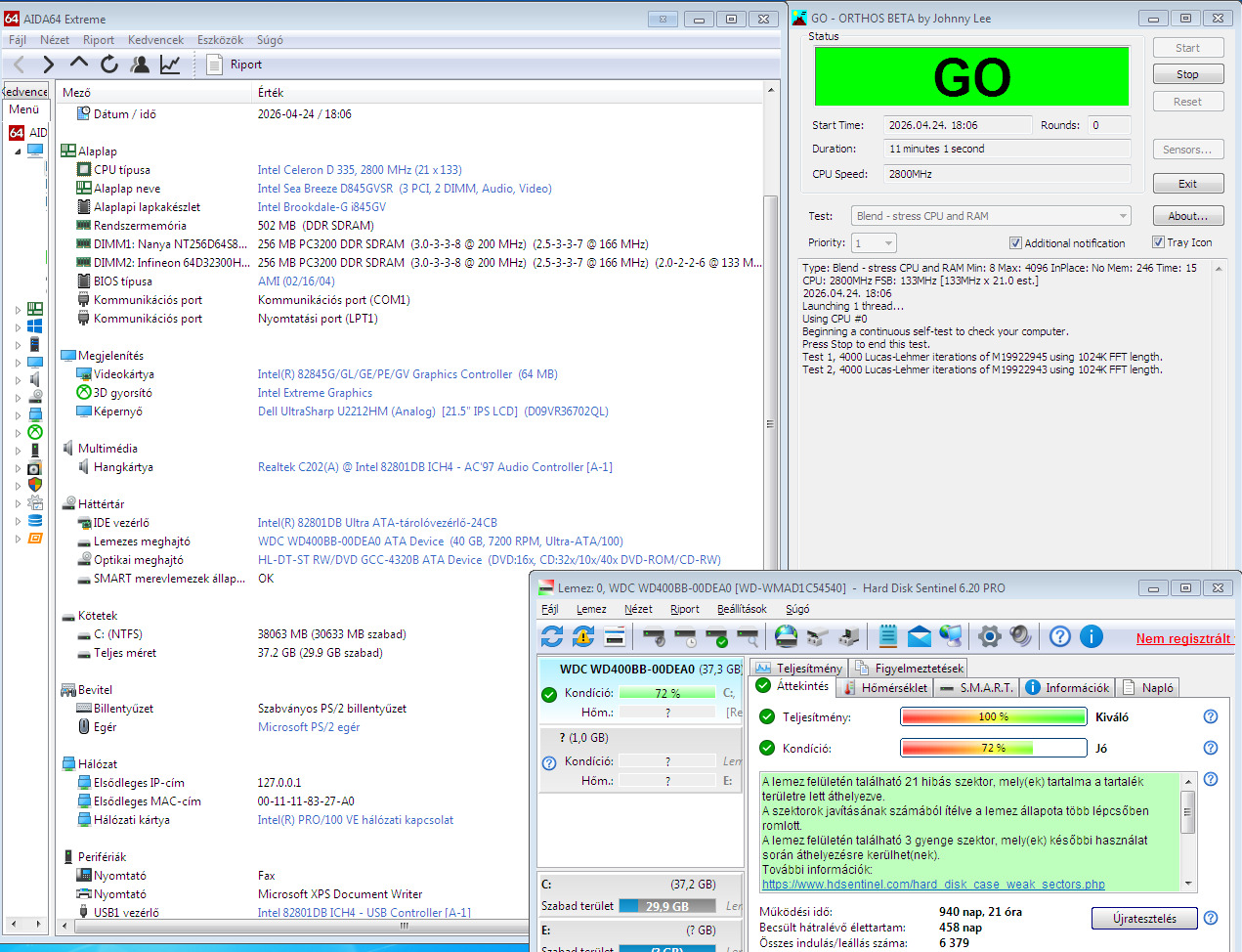
Task: Open the Napló tab
Action: click(x=1148, y=687)
